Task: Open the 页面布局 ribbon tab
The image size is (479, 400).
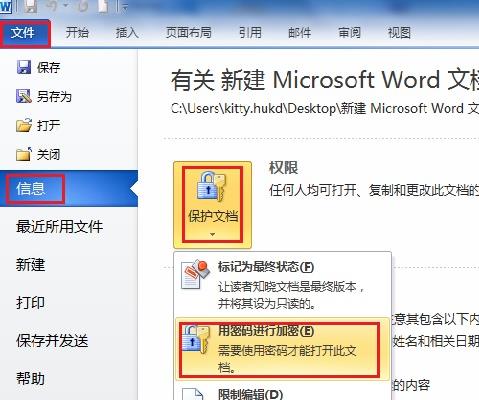Action: pos(189,33)
